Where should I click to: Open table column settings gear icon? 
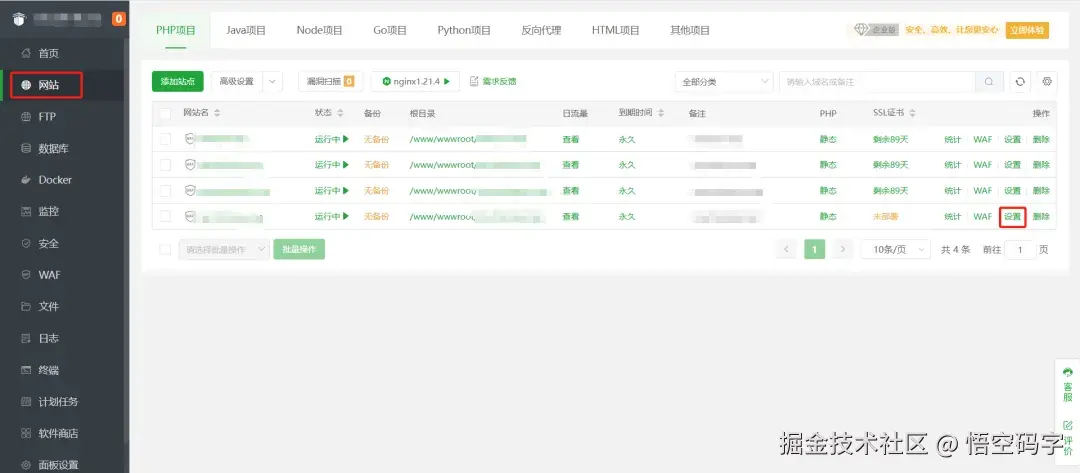[x=1047, y=81]
